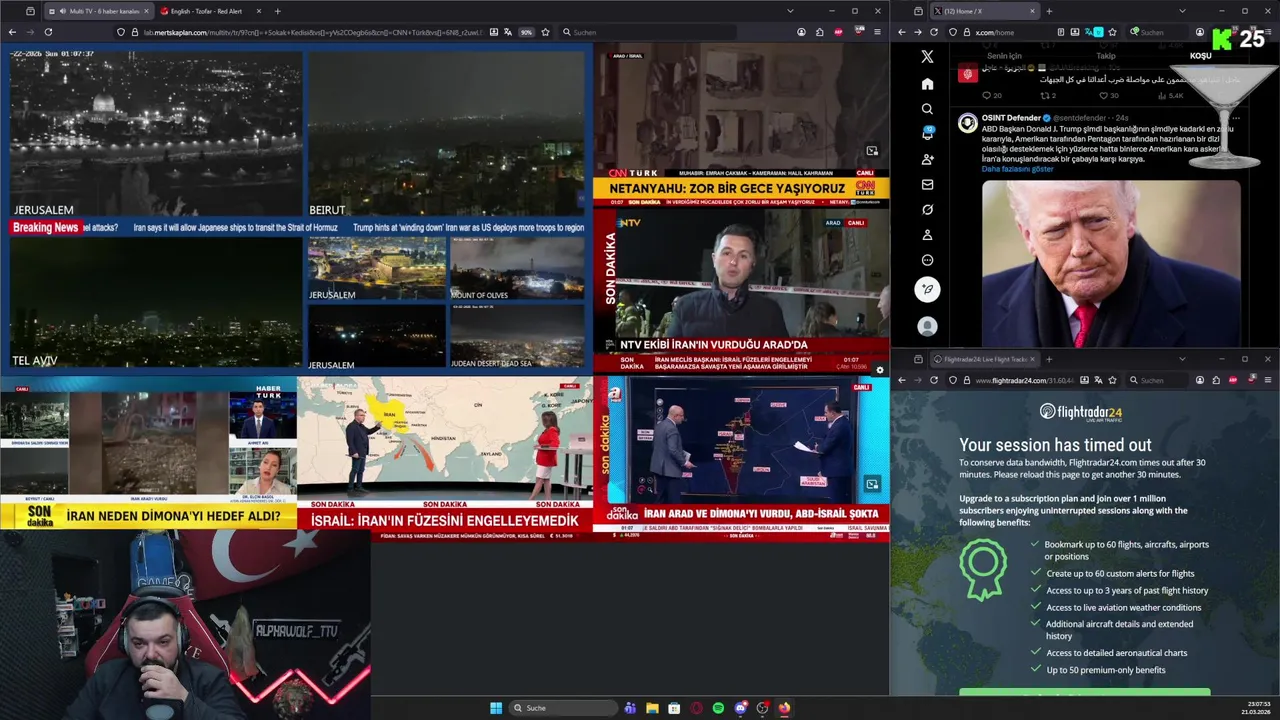Open new tab in Flightradar24 window
The width and height of the screenshot is (1280, 720).
pyautogui.click(x=1049, y=359)
